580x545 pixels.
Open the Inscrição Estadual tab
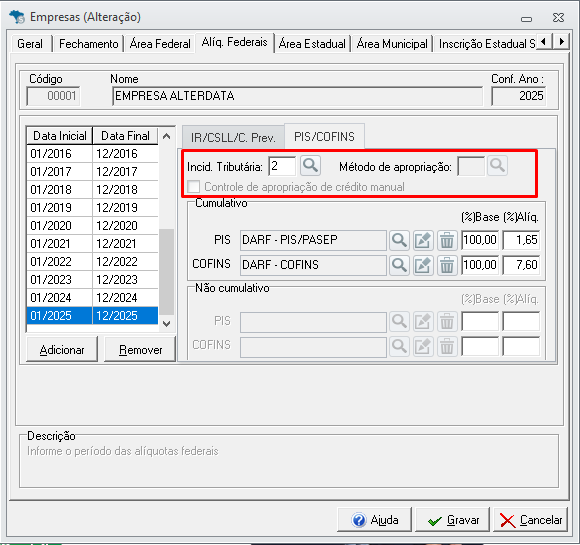click(x=486, y=44)
